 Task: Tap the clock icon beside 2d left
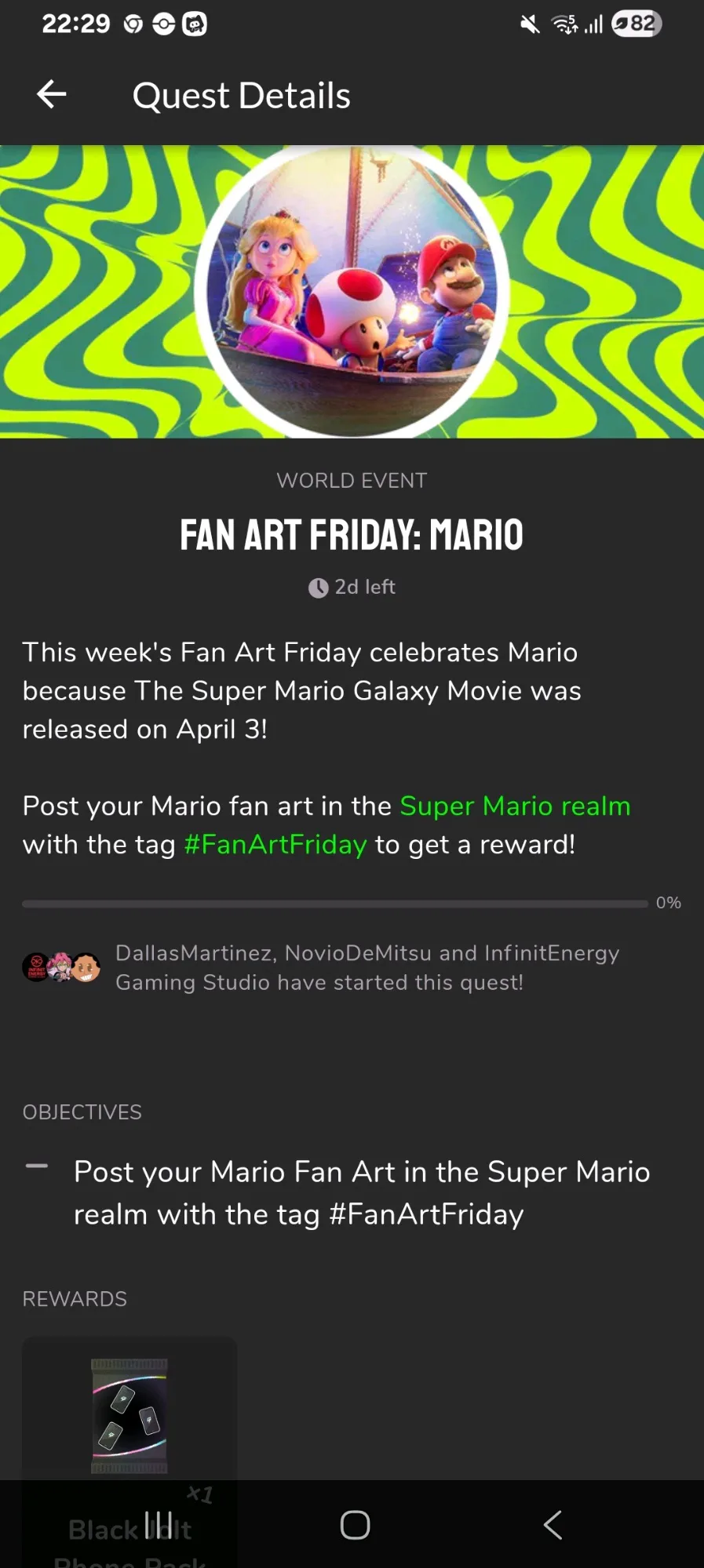point(318,588)
